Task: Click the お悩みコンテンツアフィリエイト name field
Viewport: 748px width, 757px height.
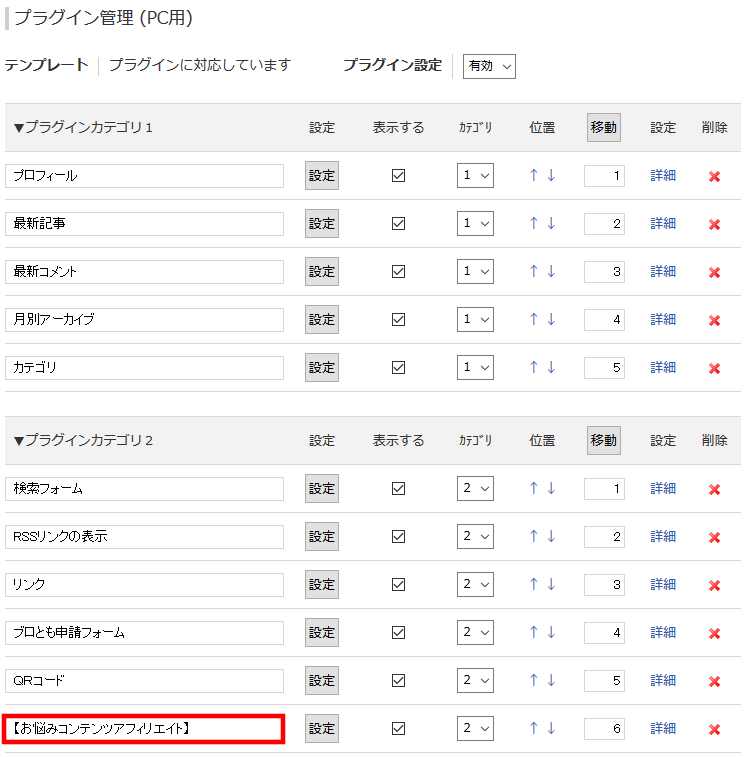Action: pos(143,729)
